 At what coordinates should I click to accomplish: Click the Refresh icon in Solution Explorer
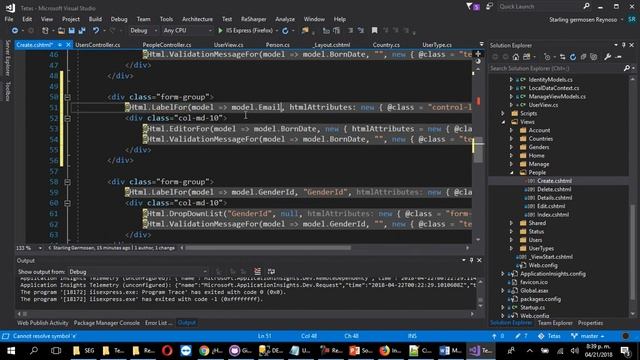coord(573,57)
